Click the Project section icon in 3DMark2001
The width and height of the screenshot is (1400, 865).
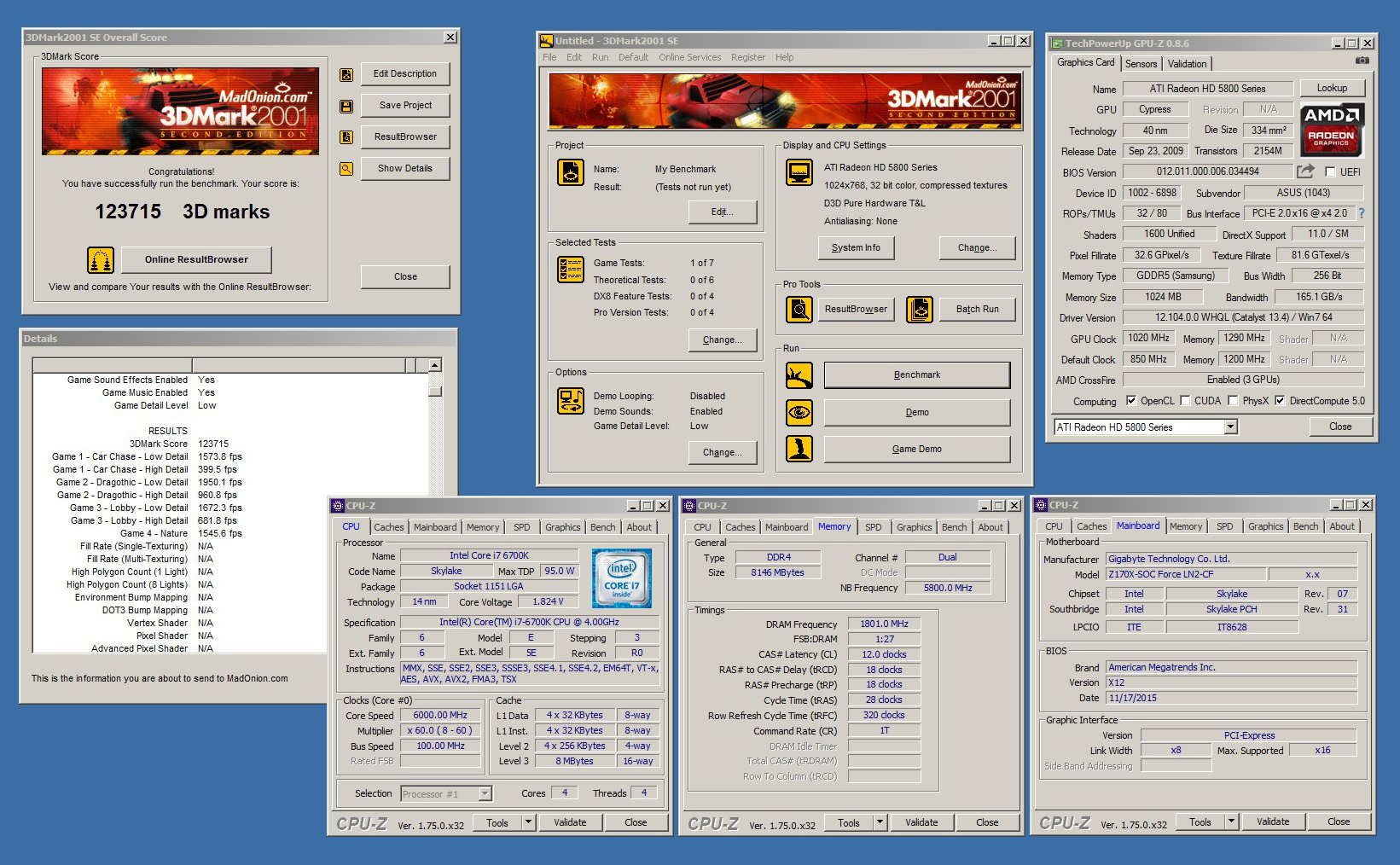tap(571, 172)
